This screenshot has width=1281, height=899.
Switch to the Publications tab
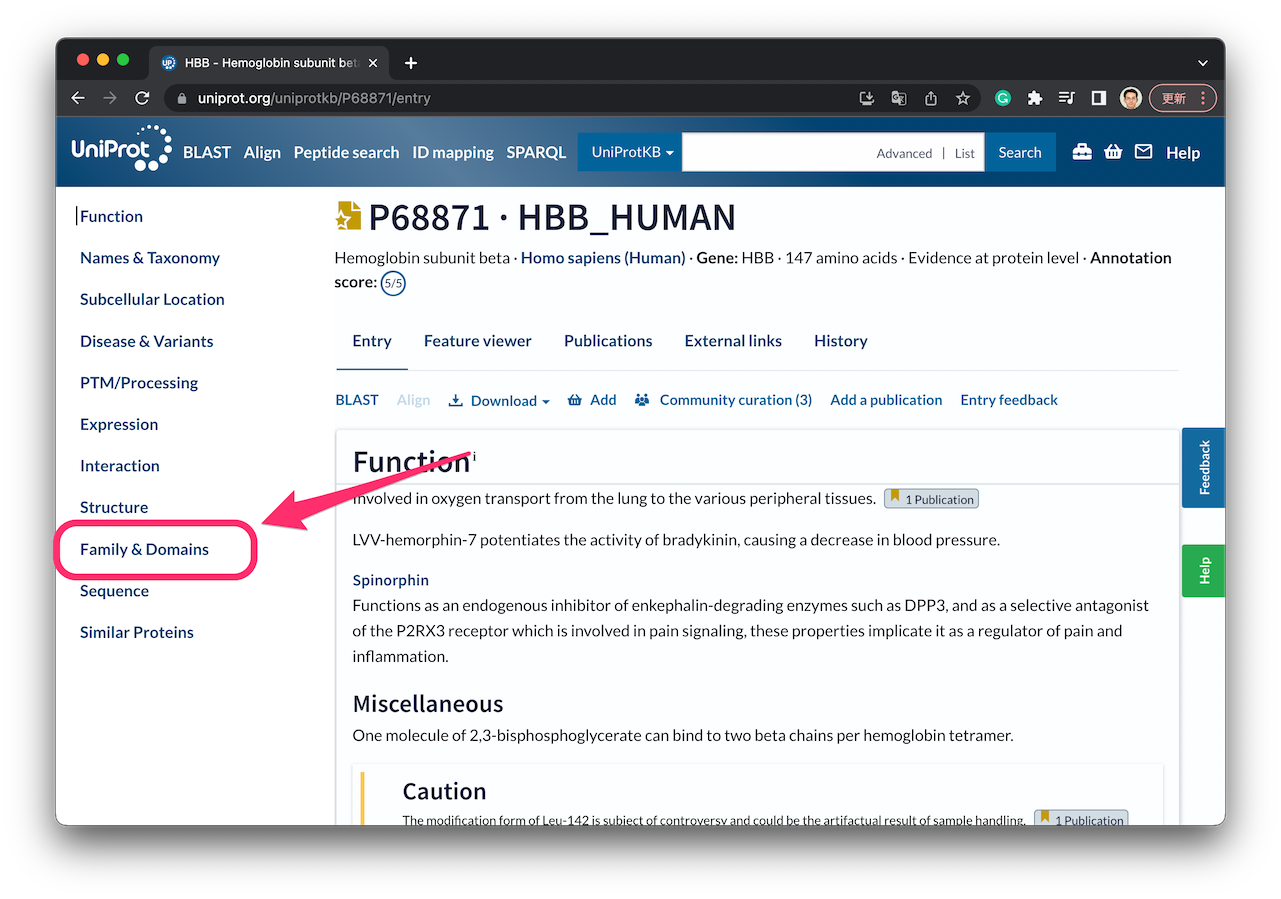click(x=608, y=340)
